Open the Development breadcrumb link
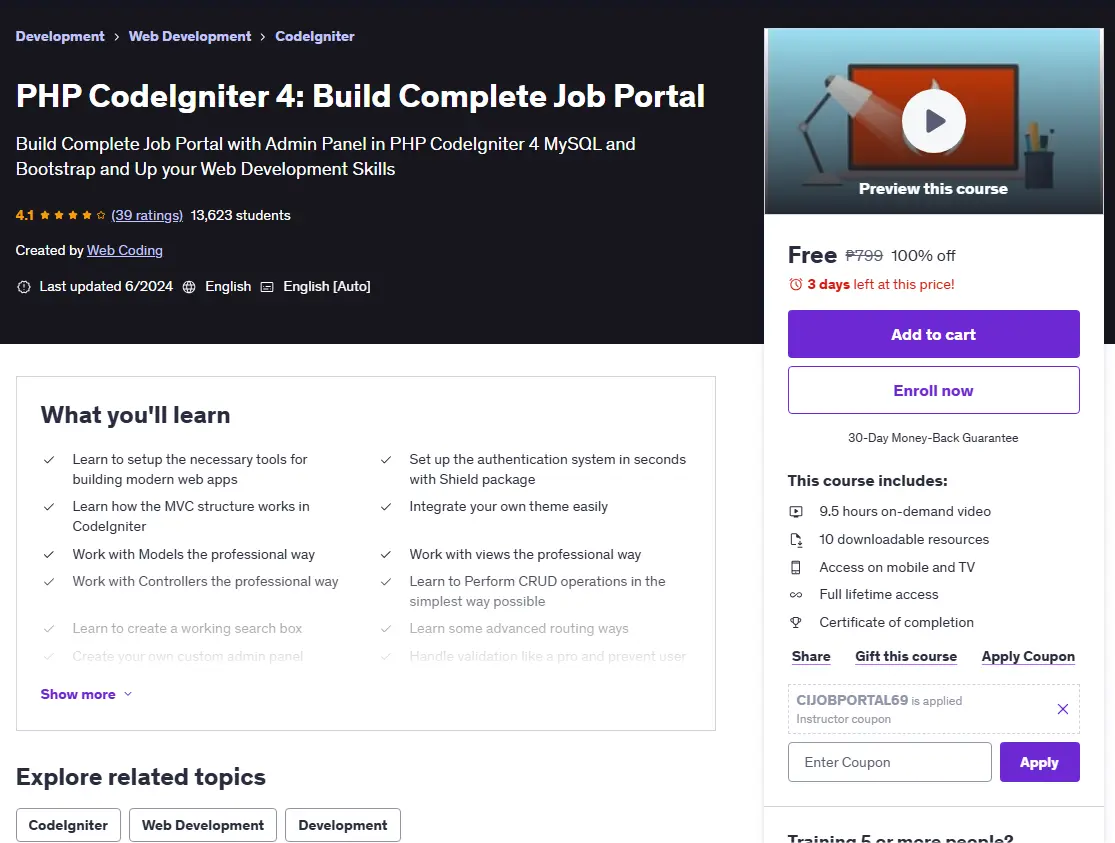This screenshot has width=1115, height=843. click(60, 36)
